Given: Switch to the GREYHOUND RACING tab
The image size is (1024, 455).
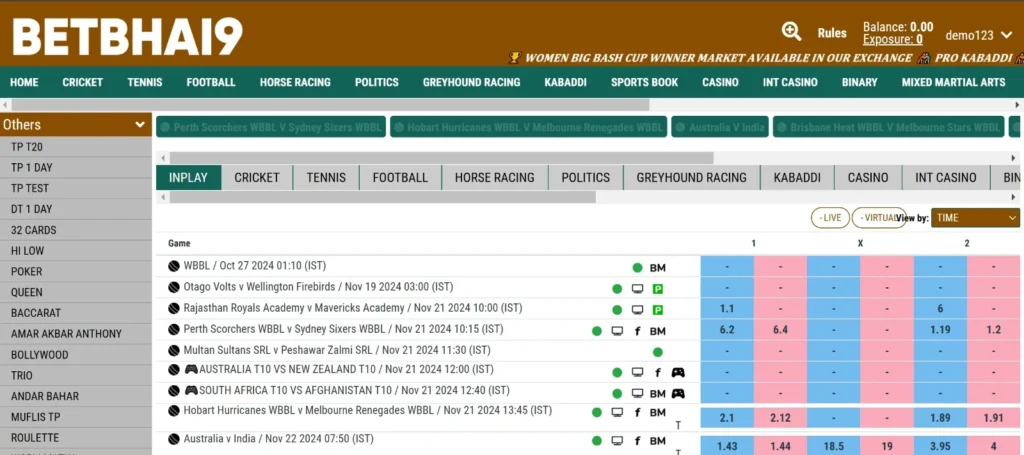Looking at the screenshot, I should (692, 178).
